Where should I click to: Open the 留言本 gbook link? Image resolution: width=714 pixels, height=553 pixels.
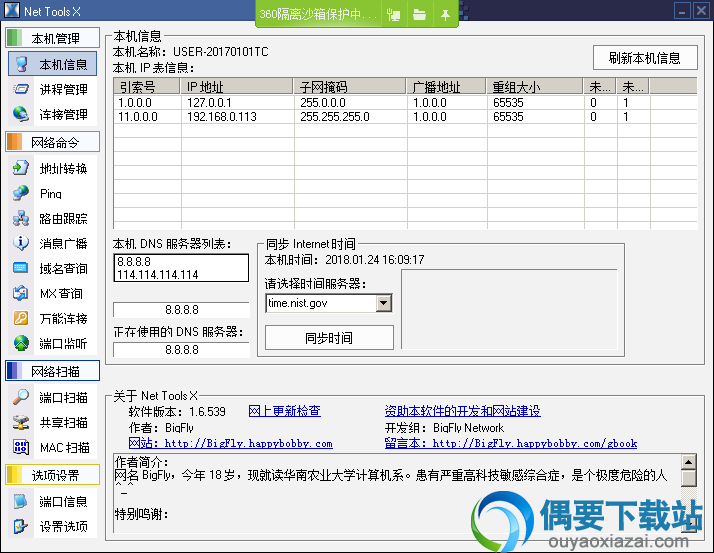click(x=511, y=443)
